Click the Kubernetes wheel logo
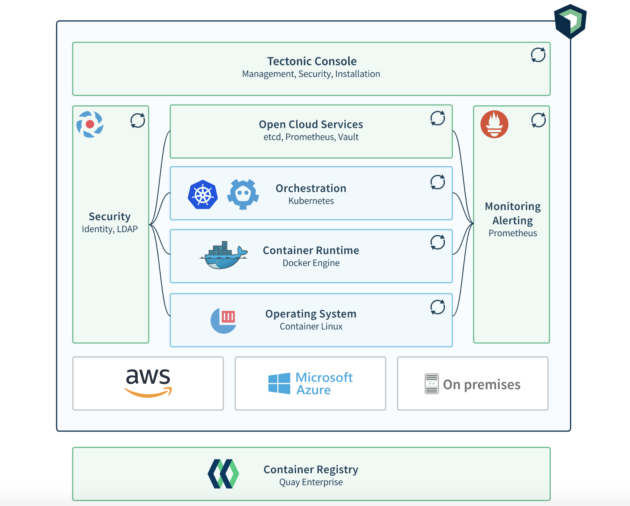 pyautogui.click(x=203, y=195)
